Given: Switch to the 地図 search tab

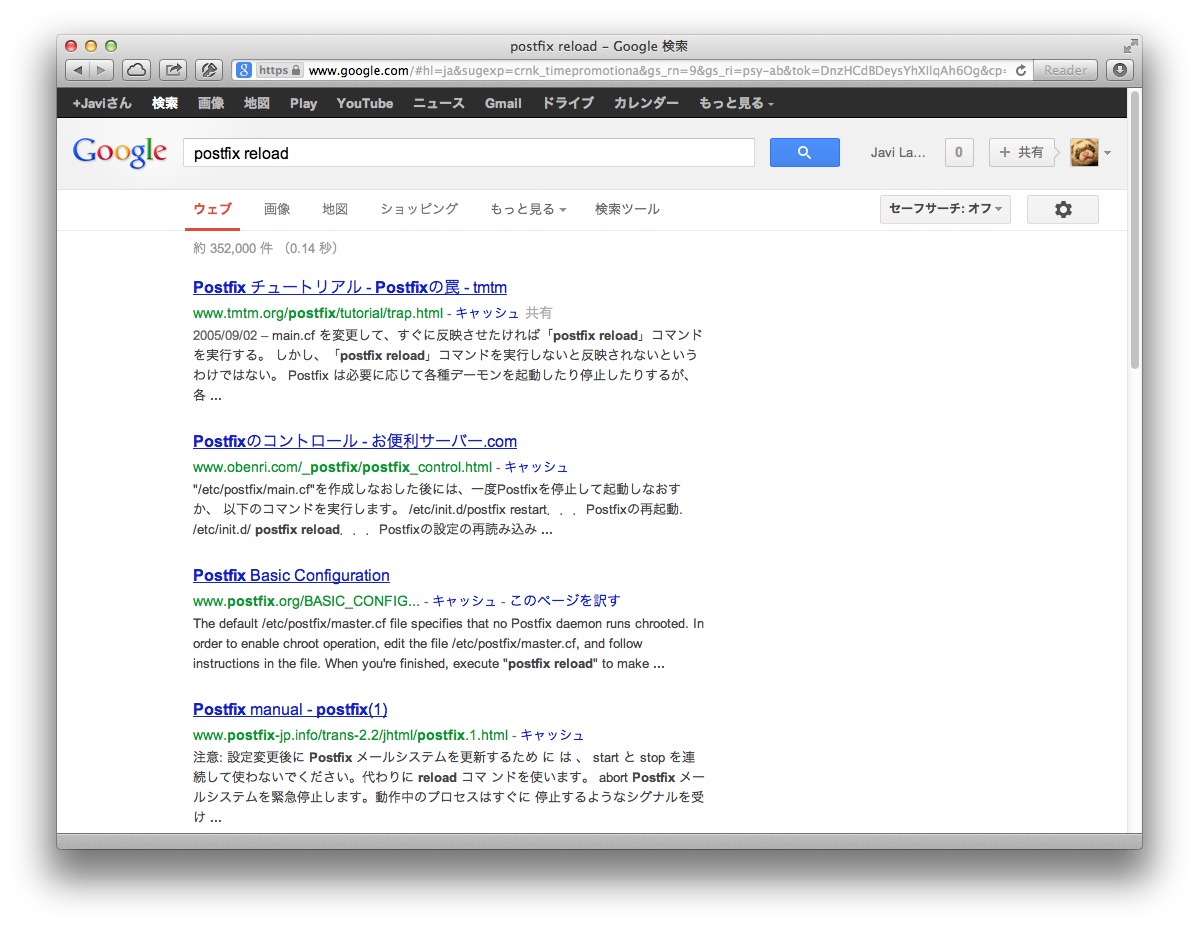Looking at the screenshot, I should tap(335, 209).
